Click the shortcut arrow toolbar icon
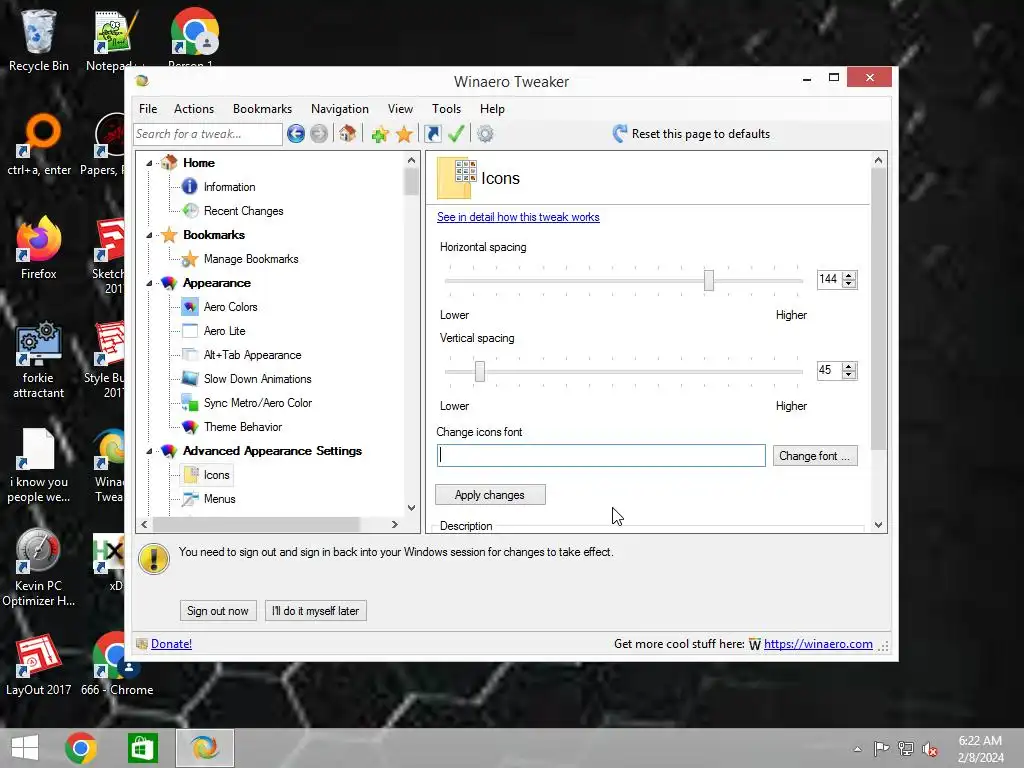The height and width of the screenshot is (768, 1024). pyautogui.click(x=432, y=134)
